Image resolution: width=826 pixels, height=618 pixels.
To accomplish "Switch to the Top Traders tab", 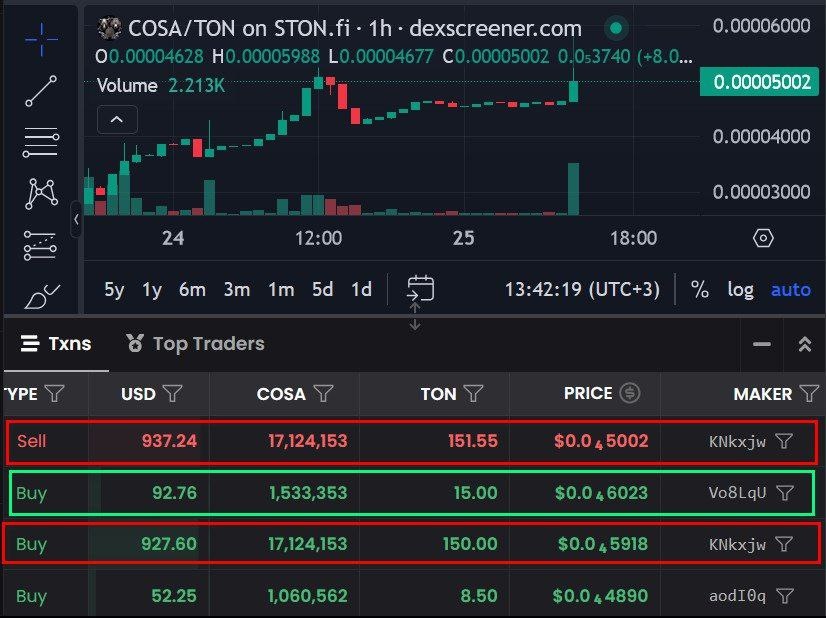I will 195,344.
